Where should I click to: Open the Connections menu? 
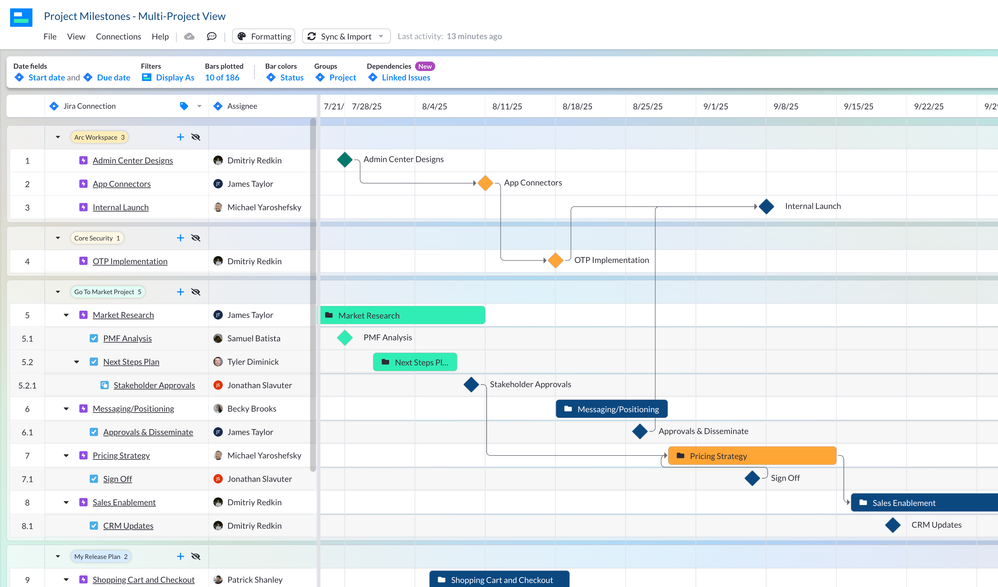point(118,36)
